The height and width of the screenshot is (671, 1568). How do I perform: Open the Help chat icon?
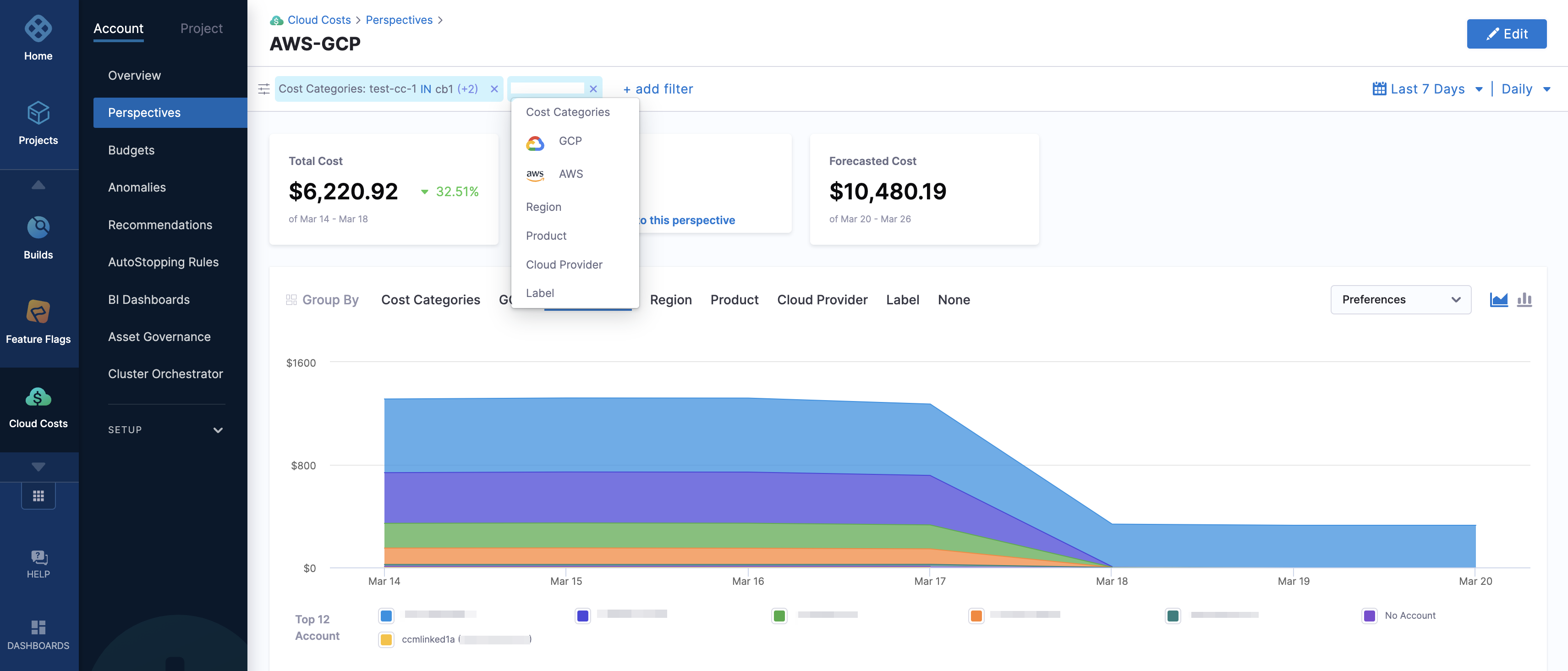(38, 557)
